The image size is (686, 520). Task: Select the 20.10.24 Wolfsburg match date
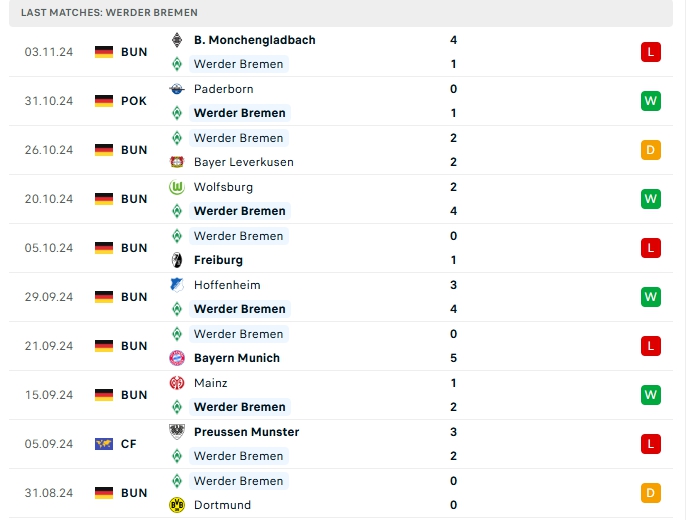(x=49, y=199)
